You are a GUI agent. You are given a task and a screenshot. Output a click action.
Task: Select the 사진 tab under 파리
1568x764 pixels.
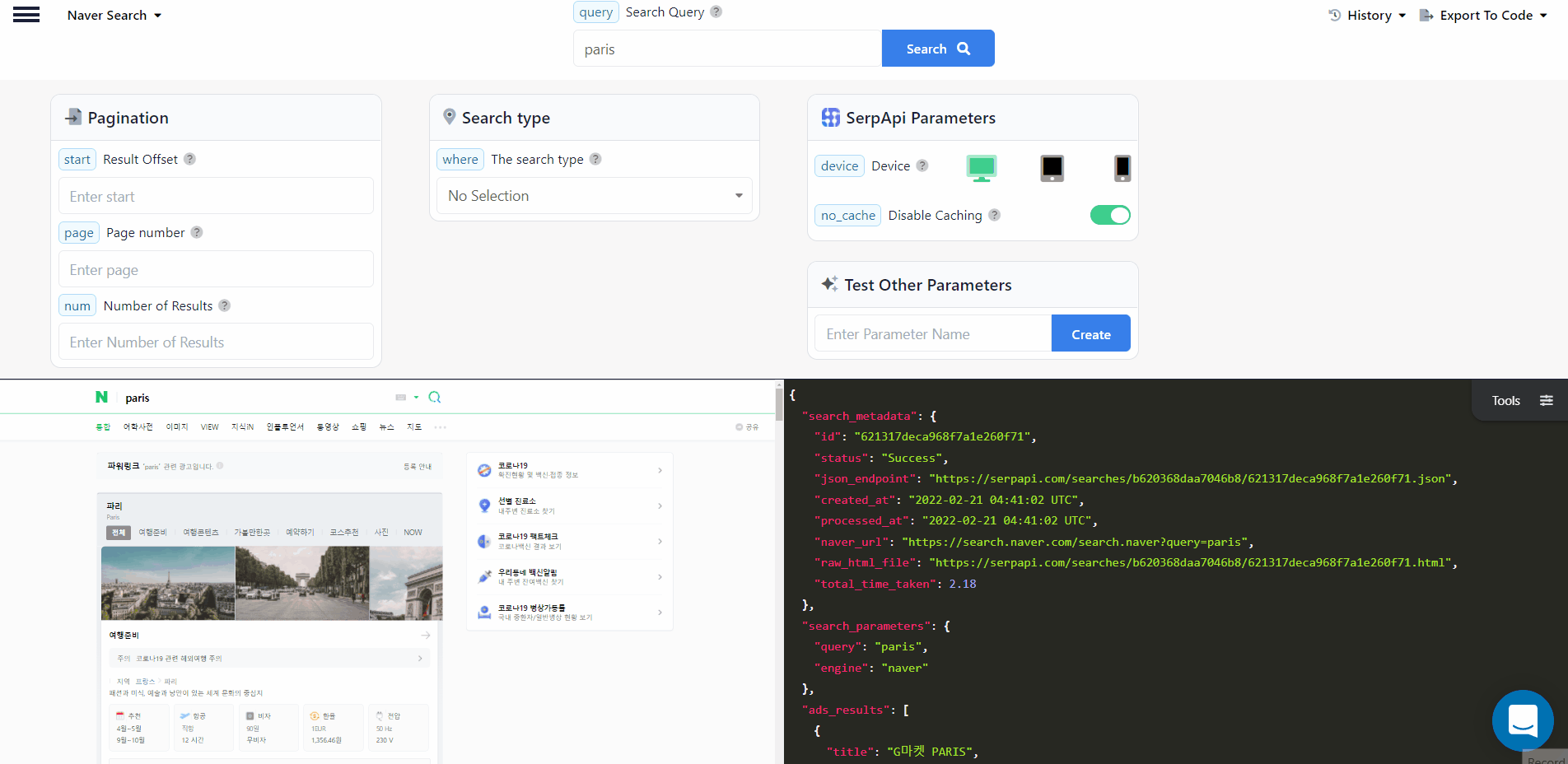(x=381, y=533)
